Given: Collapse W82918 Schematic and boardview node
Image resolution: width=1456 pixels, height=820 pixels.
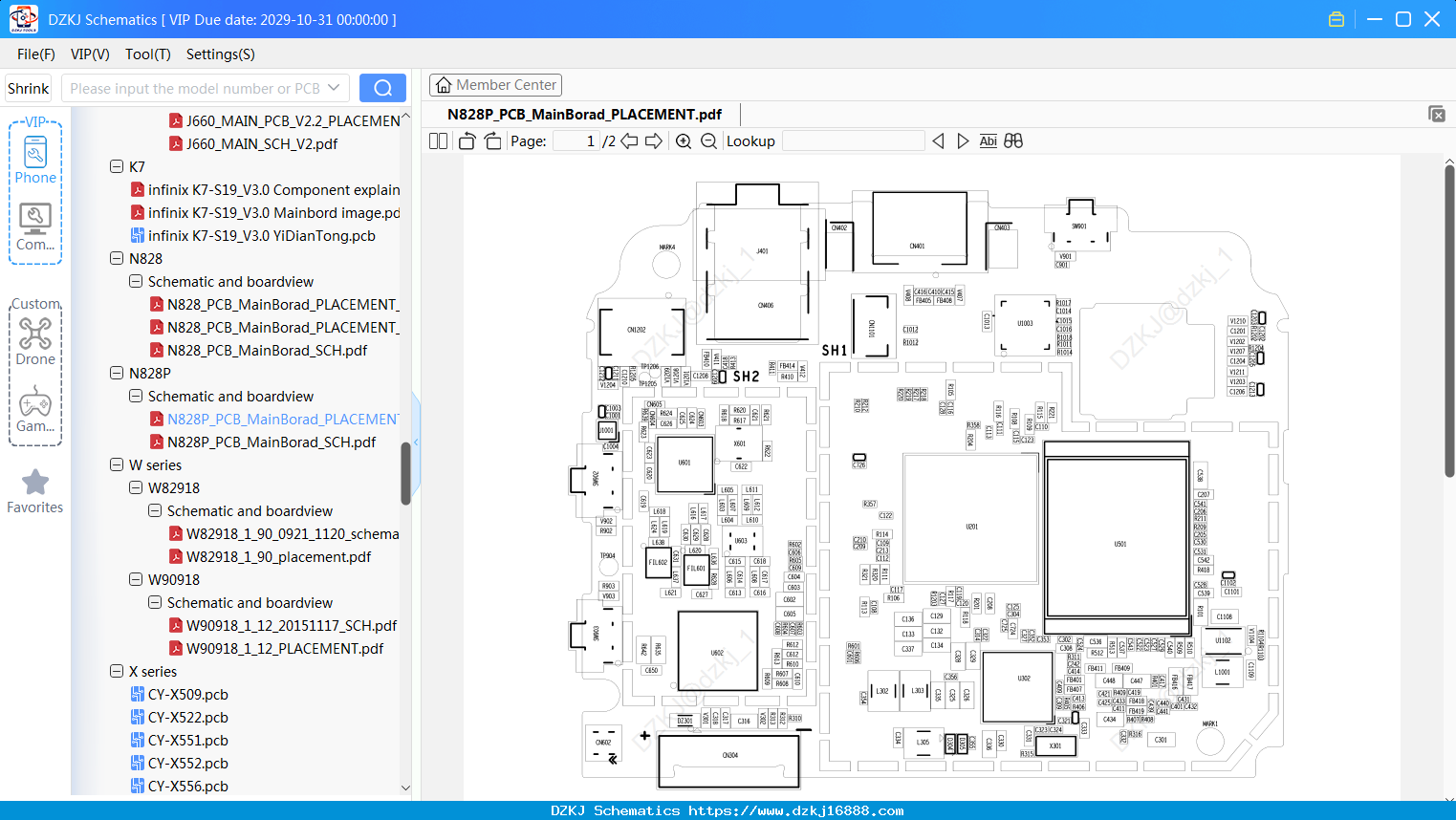Looking at the screenshot, I should click(155, 510).
